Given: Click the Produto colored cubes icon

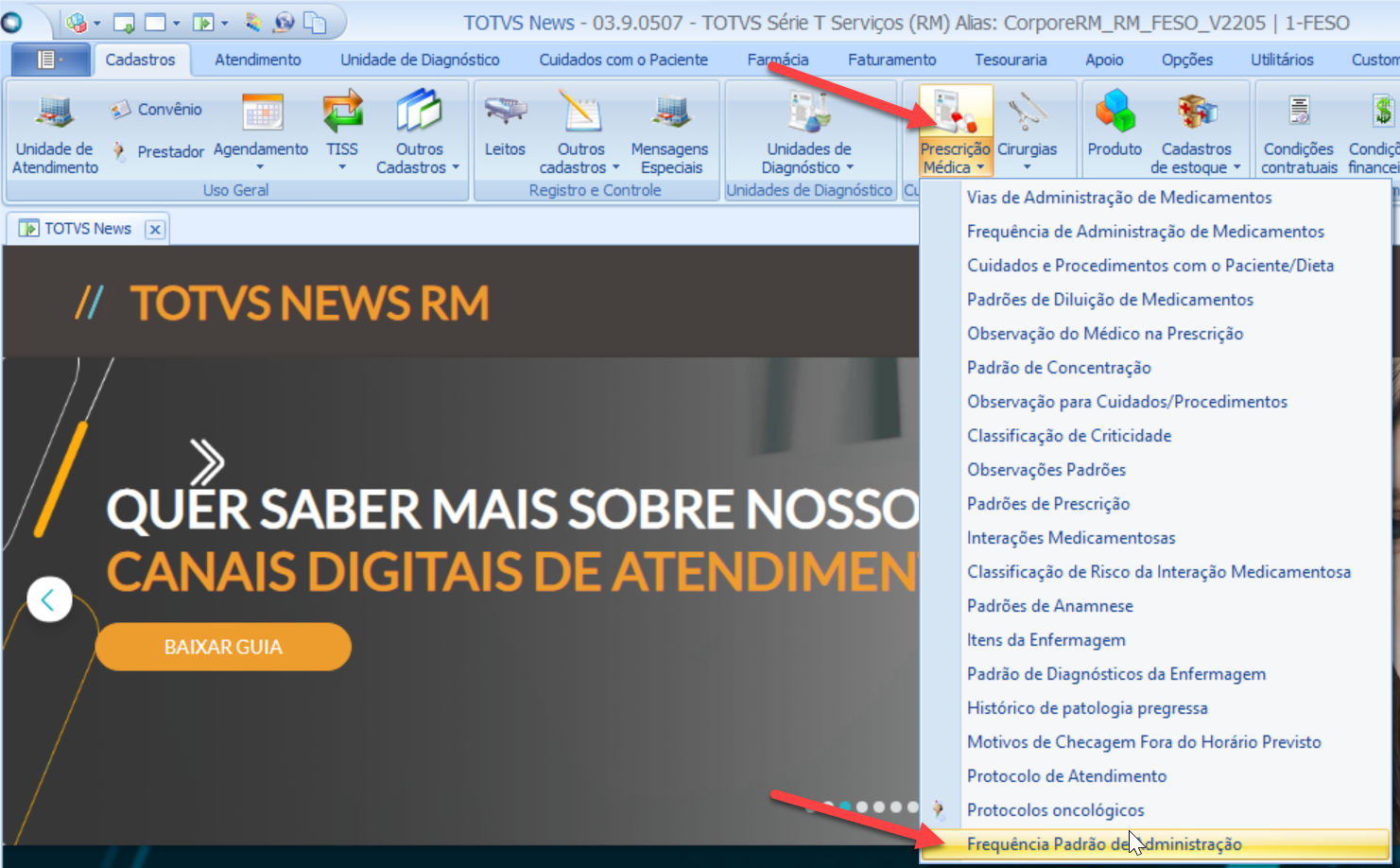Looking at the screenshot, I should [x=1115, y=111].
